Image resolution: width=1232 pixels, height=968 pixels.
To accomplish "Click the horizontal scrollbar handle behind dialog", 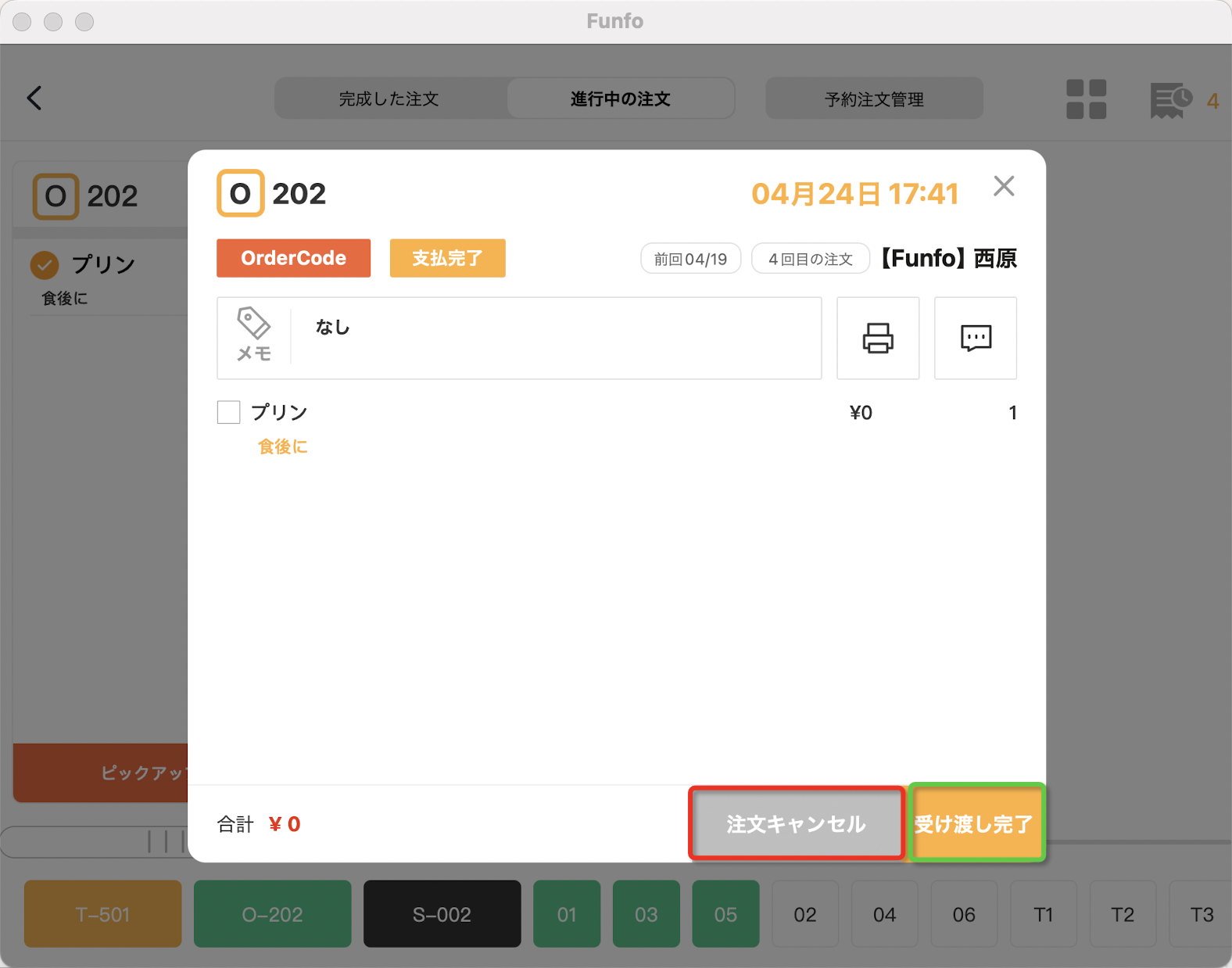I will point(94,842).
